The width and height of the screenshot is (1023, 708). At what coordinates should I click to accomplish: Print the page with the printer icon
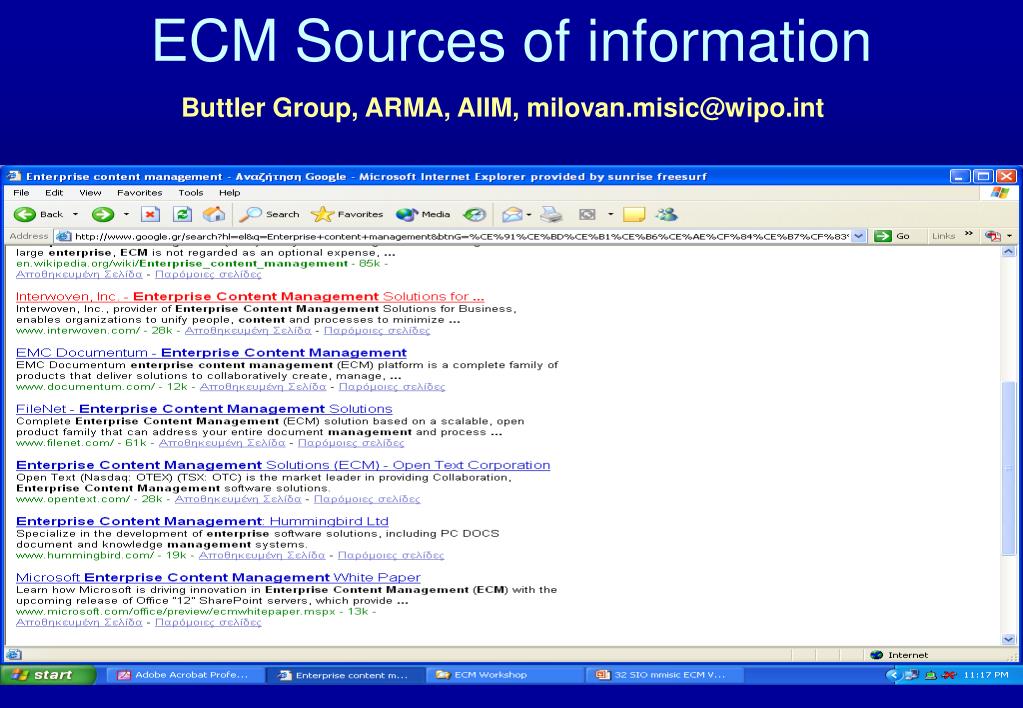[x=551, y=214]
